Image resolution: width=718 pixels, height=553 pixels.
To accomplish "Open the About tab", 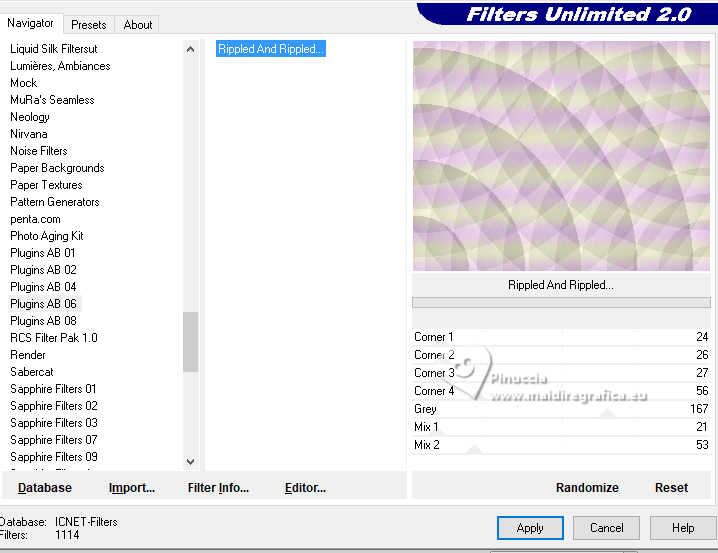I will click(x=137, y=25).
